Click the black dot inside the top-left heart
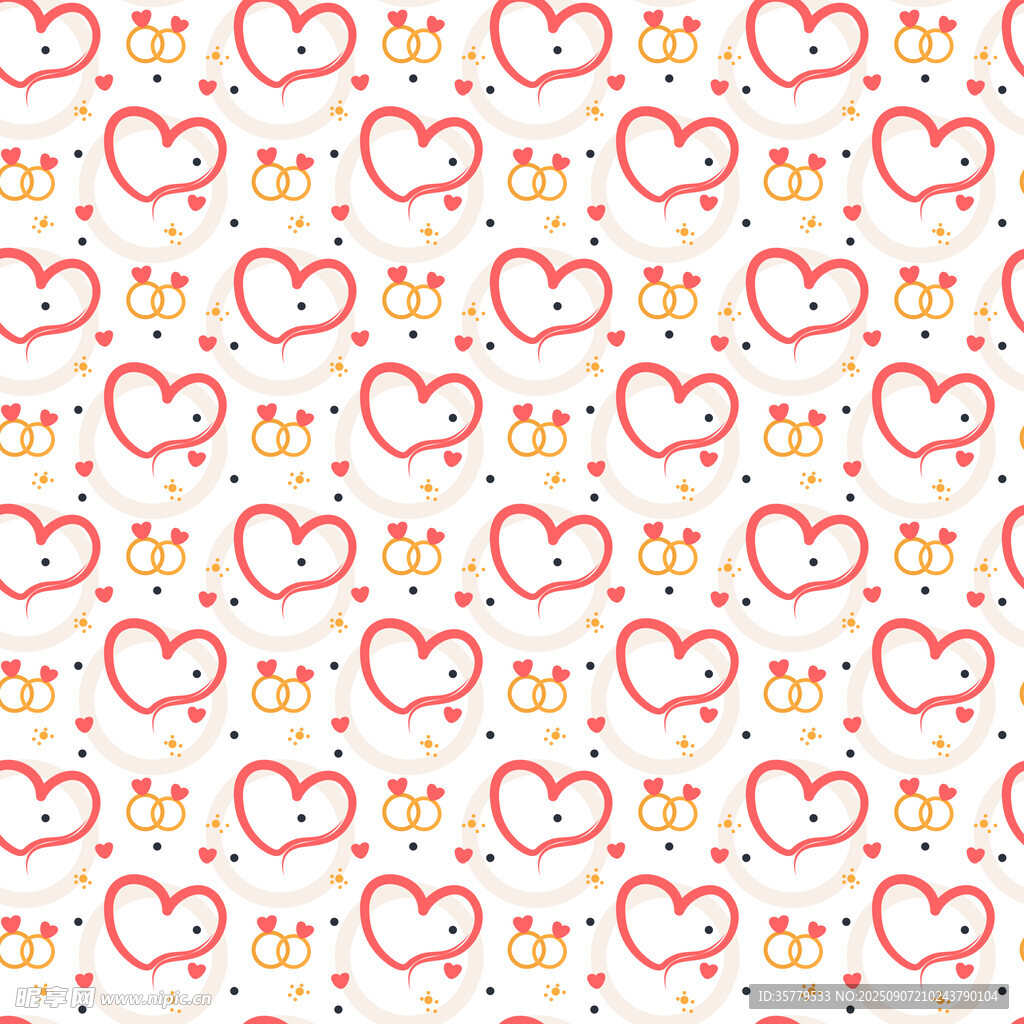The image size is (1024, 1024). tap(45, 50)
